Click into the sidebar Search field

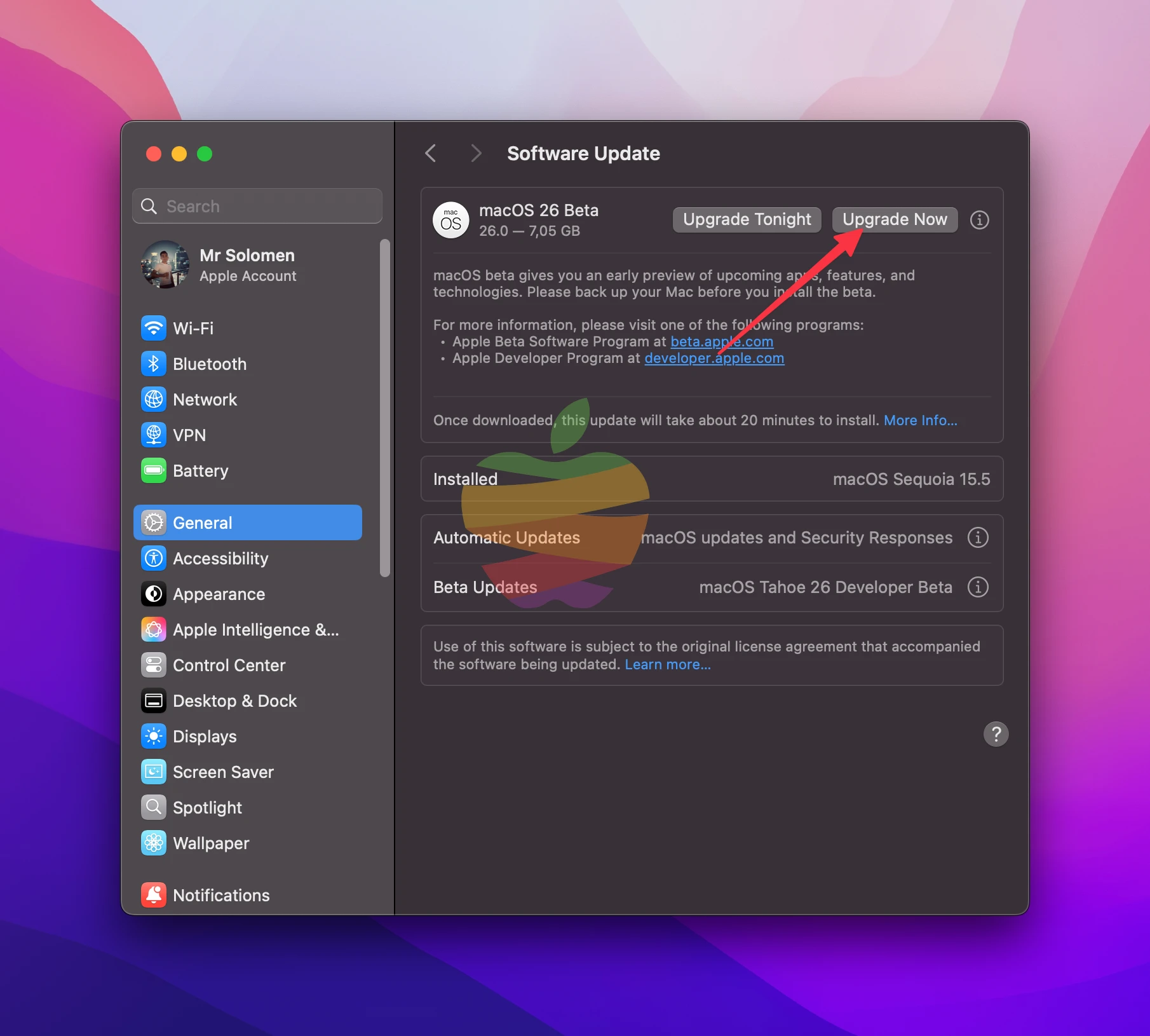[x=257, y=207]
